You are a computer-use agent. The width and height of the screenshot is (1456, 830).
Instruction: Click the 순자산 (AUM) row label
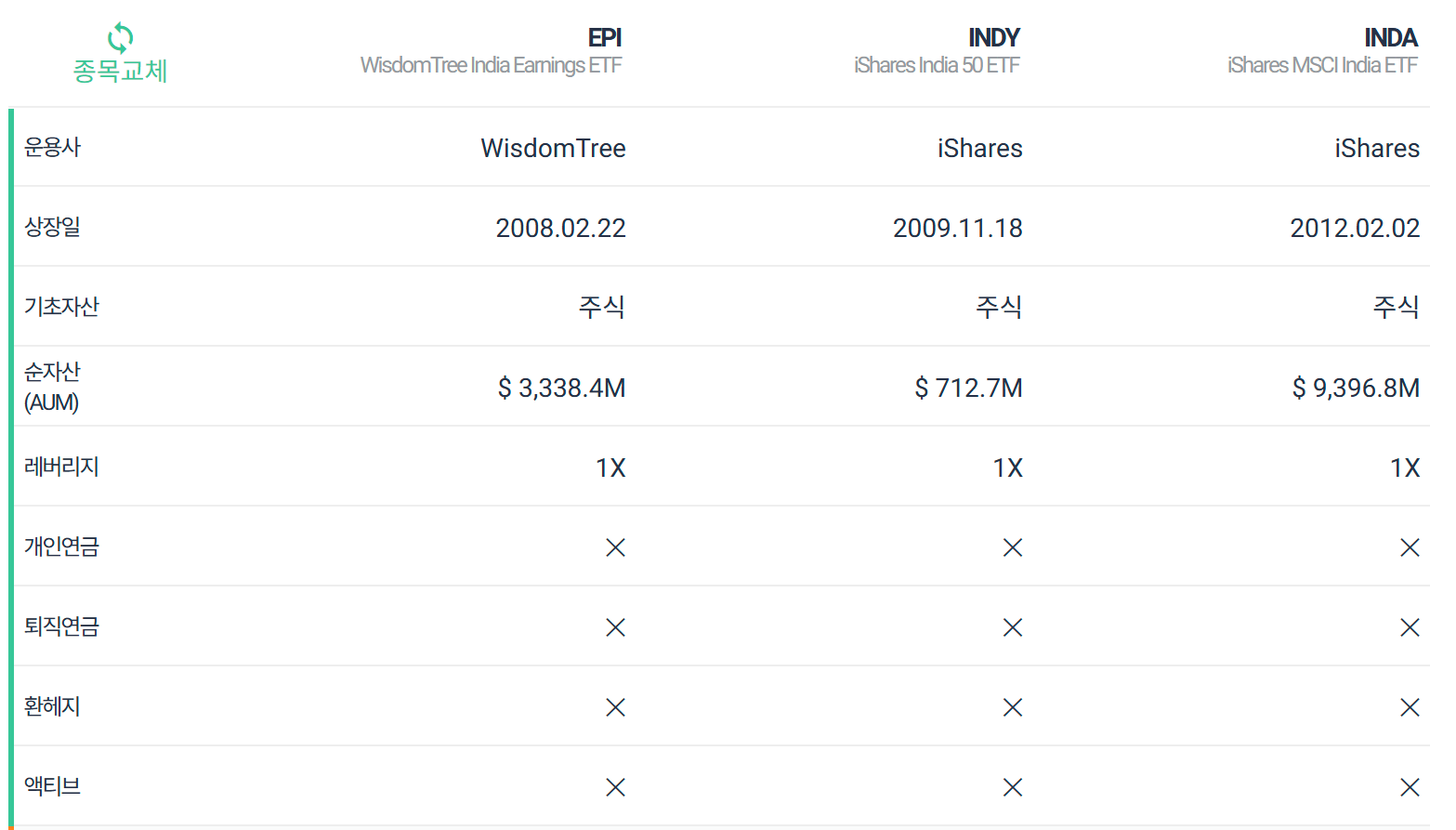click(x=52, y=387)
